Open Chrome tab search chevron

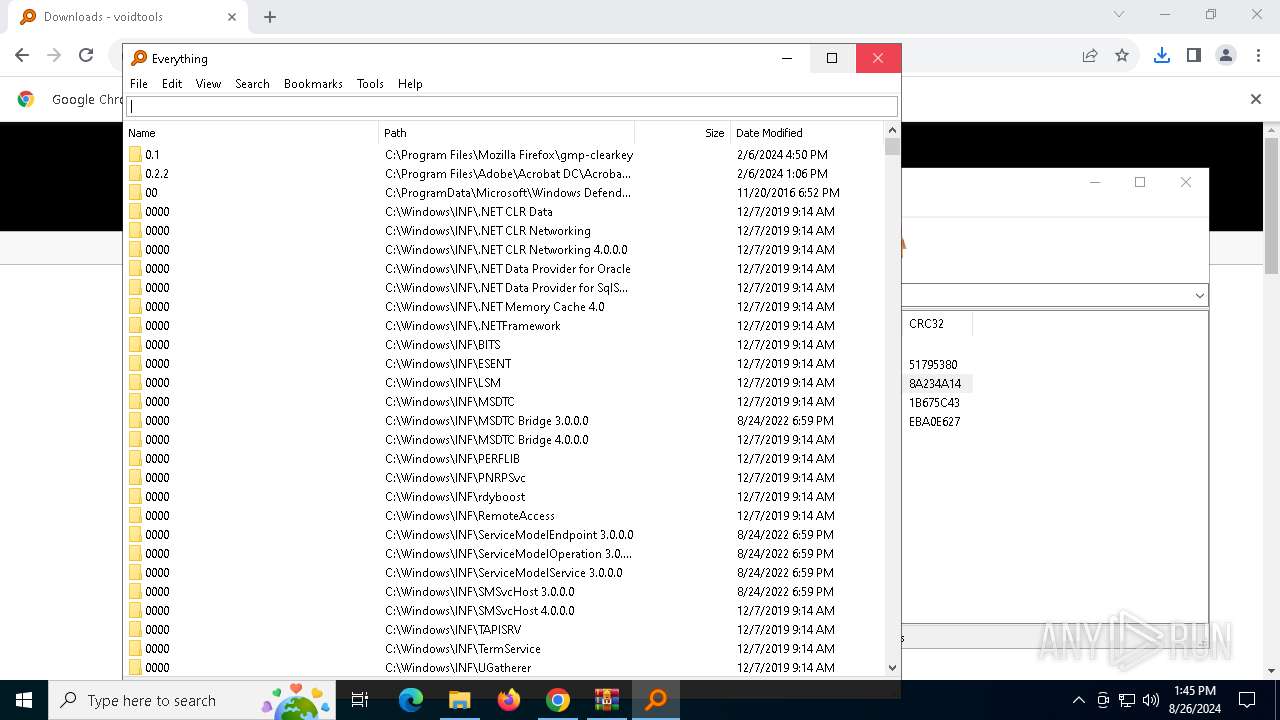(x=1119, y=15)
